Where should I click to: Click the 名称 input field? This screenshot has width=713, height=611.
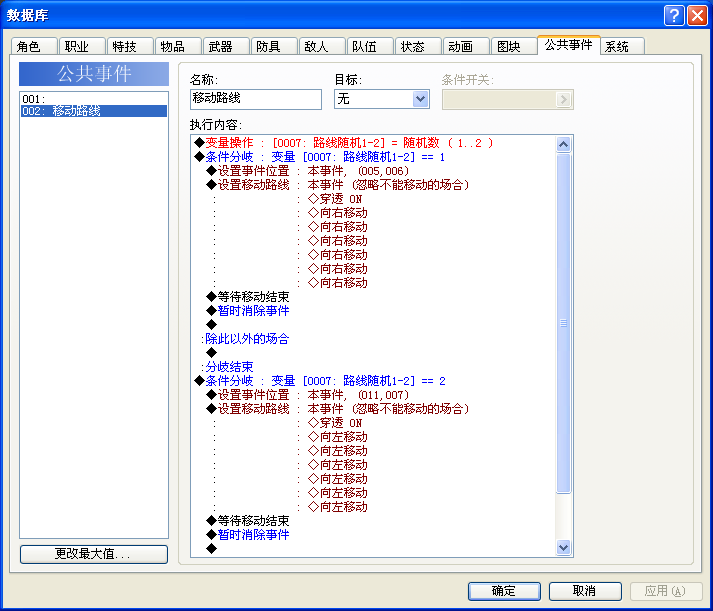click(x=256, y=99)
